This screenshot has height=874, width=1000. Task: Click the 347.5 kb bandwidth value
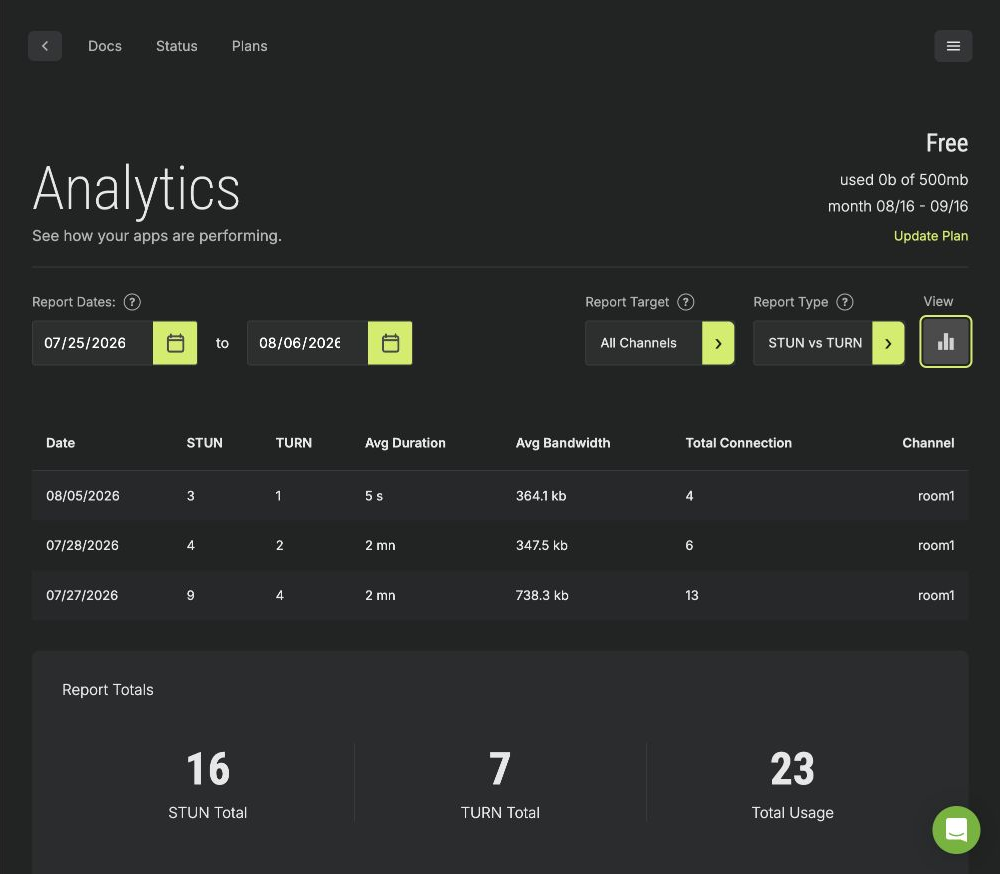pyautogui.click(x=541, y=545)
